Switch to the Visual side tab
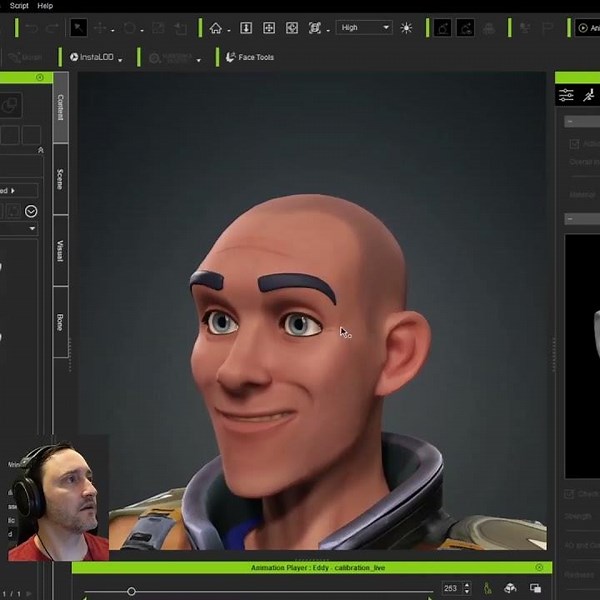Screen dimensions: 600x600 [60, 251]
